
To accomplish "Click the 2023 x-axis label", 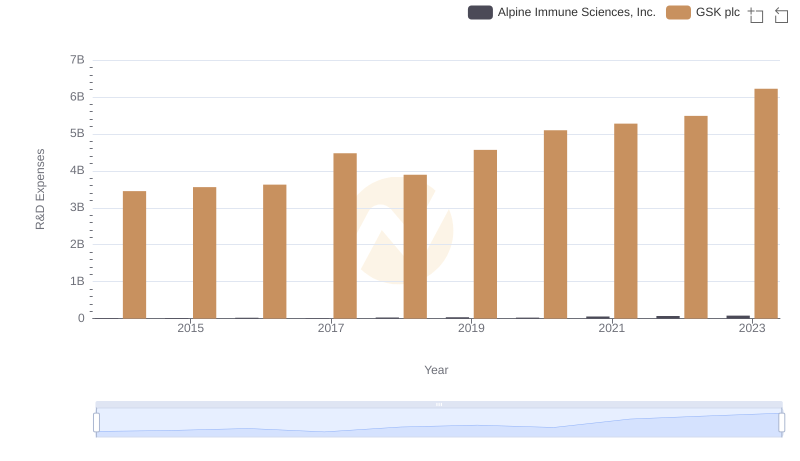I will pyautogui.click(x=752, y=328).
